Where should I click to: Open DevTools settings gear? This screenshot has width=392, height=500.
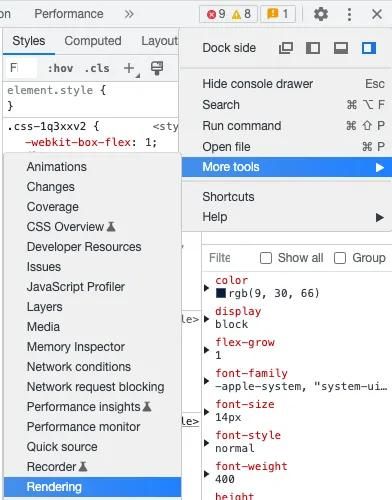coord(321,14)
